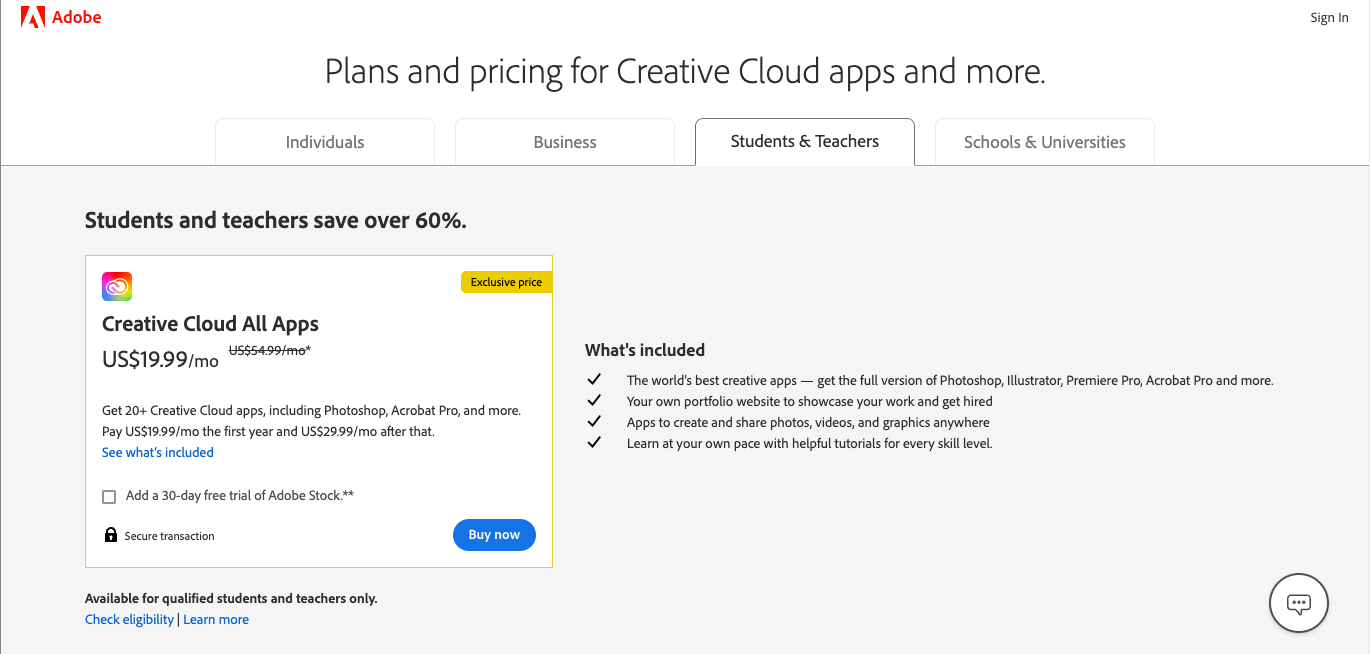The image size is (1370, 654).
Task: Click the See what's included link
Action: (157, 452)
